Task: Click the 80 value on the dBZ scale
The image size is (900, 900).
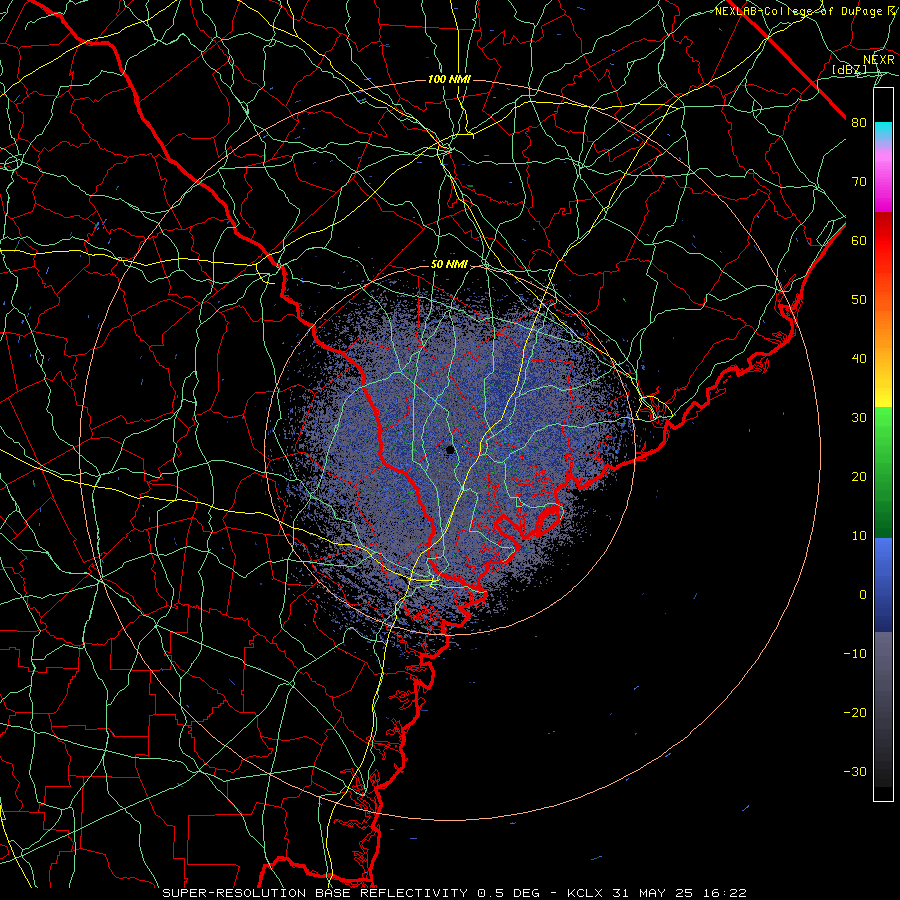Action: pos(859,123)
